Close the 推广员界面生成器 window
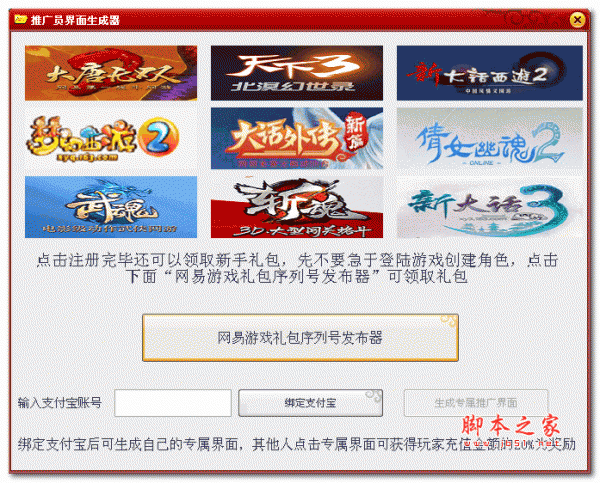600x483 pixels. pos(577,20)
